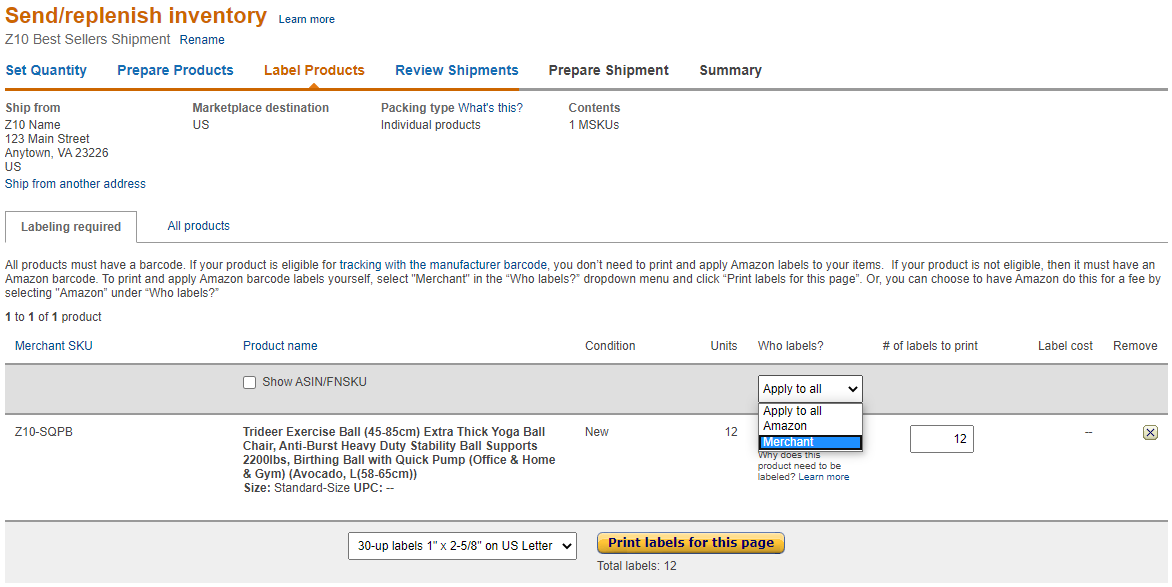Screen dimensions: 1172x587
Task: Switch to the Set Quantity tab
Action: (x=46, y=70)
